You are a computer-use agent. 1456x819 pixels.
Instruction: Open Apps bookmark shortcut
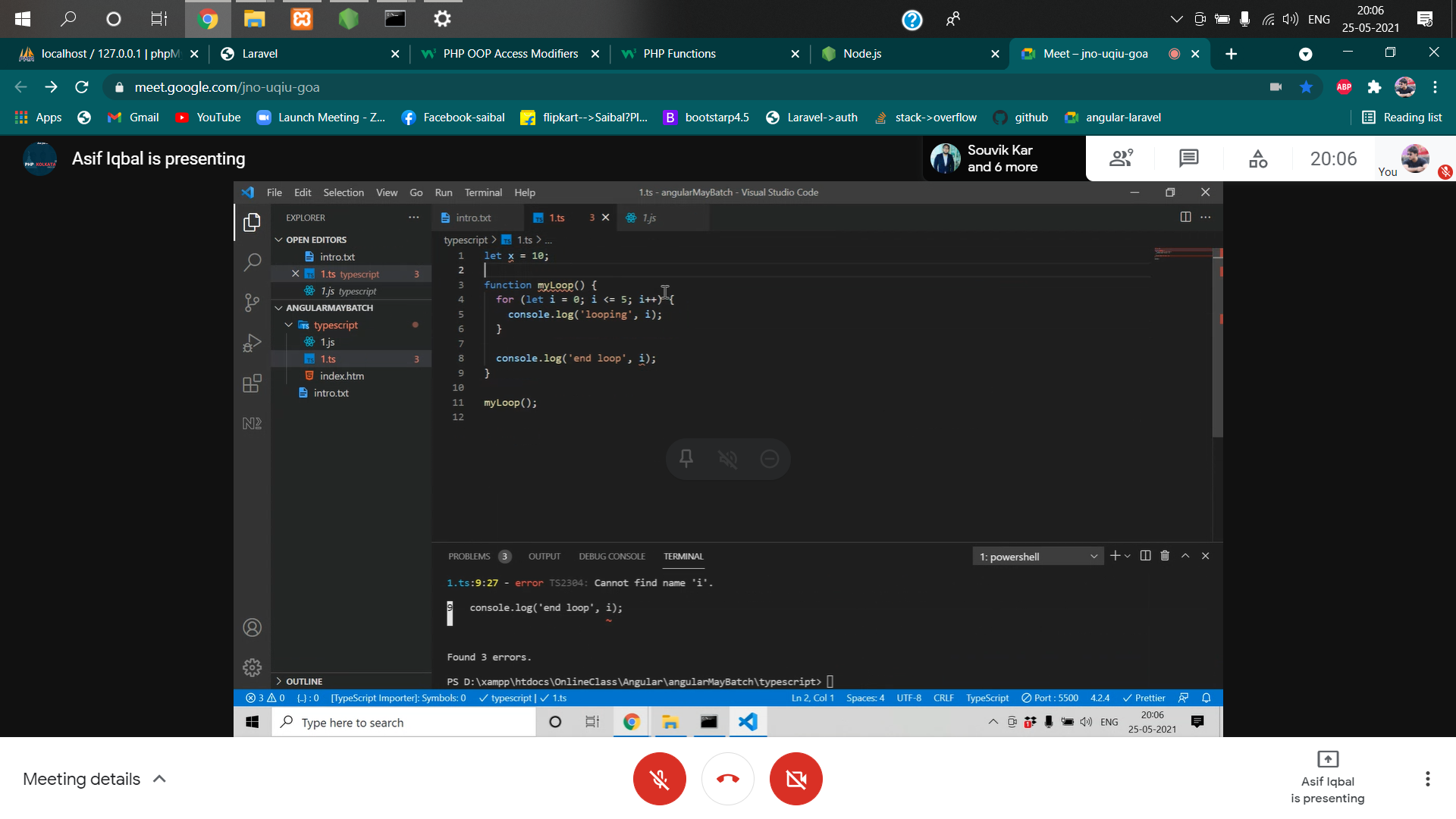[x=38, y=118]
